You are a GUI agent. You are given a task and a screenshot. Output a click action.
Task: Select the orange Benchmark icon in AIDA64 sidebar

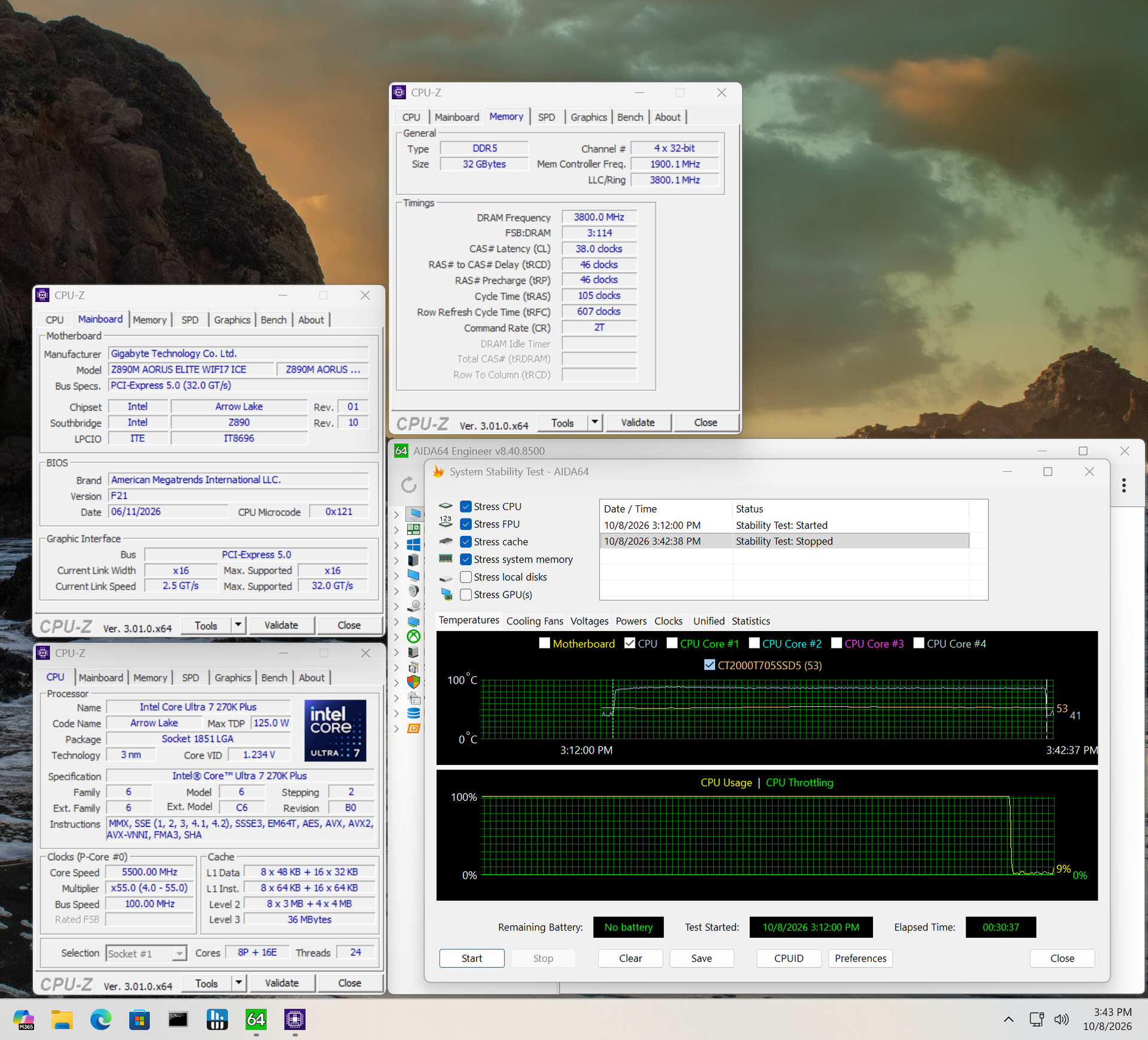[413, 728]
